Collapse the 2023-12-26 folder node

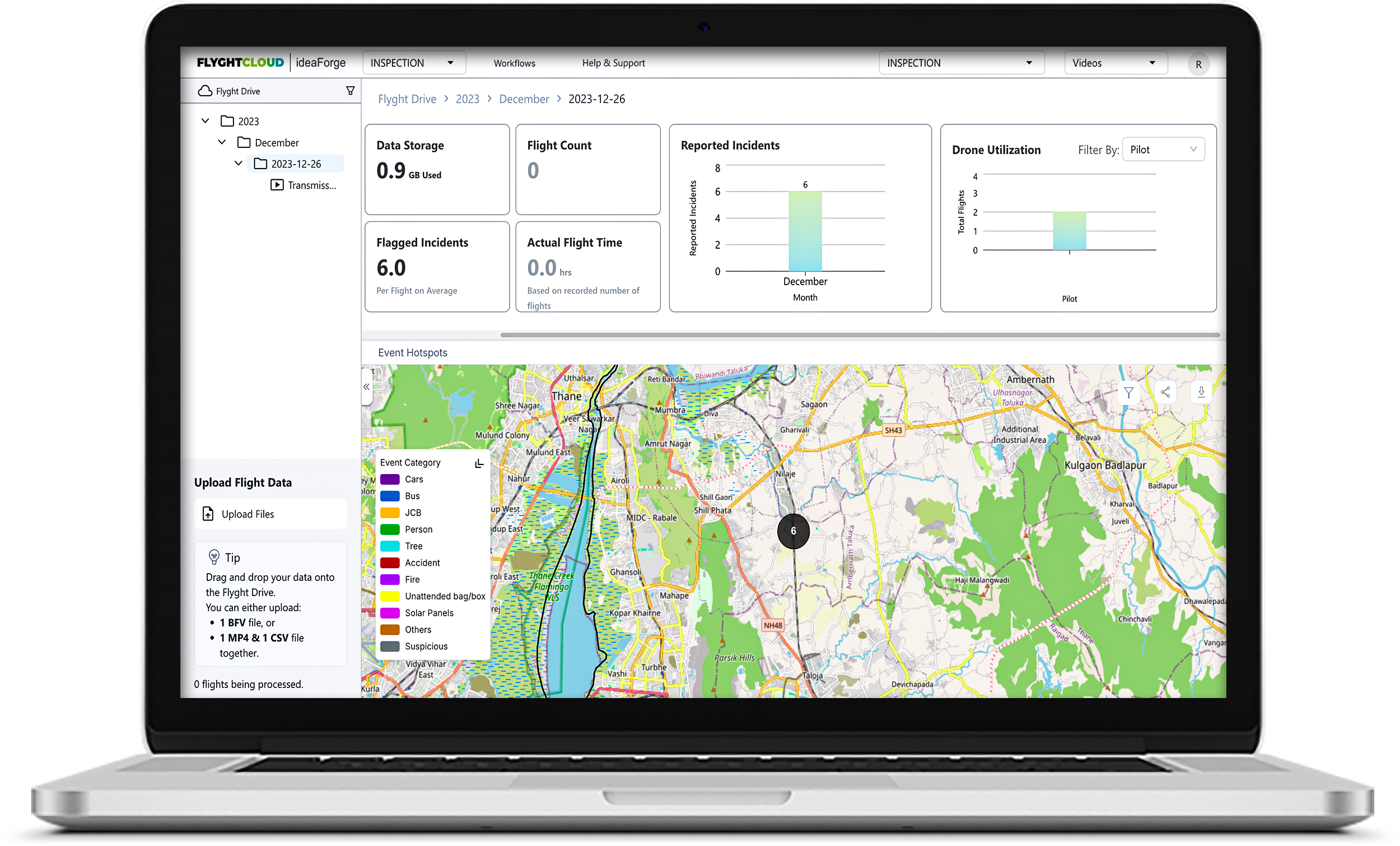tap(239, 164)
